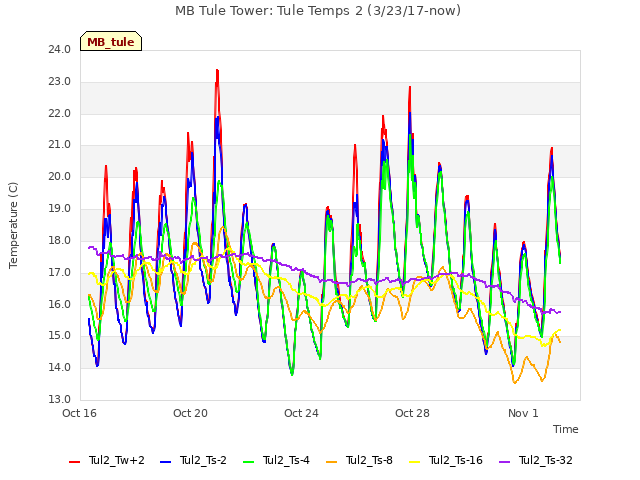640x480 pixels.
Task: Click the red peak near Oct 28
Action: pos(410,87)
